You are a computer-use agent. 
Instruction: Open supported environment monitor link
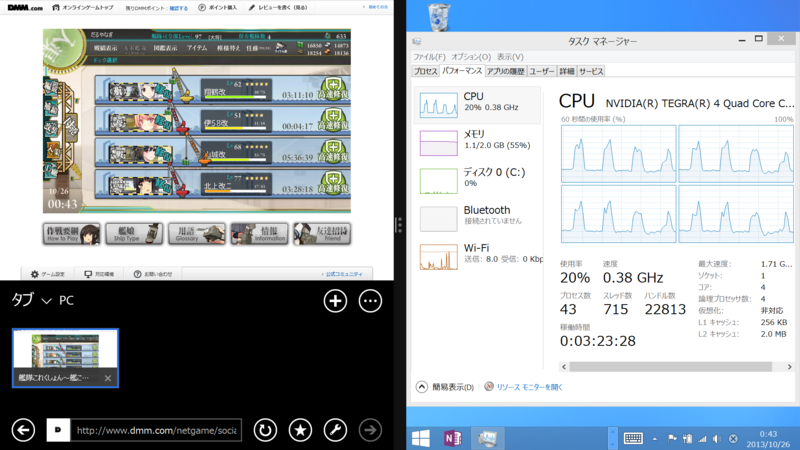pyautogui.click(x=99, y=274)
